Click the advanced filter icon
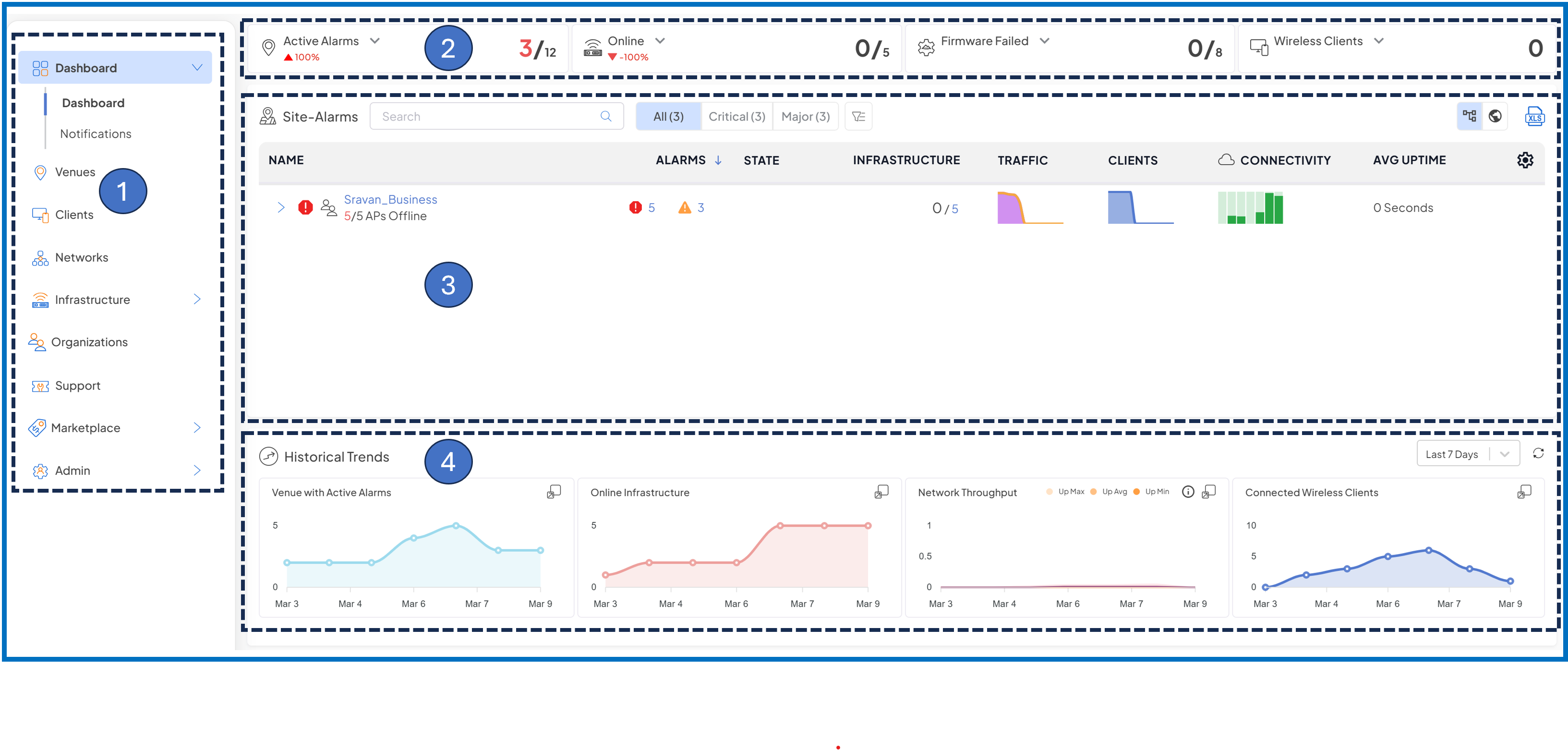1568x750 pixels. (858, 116)
